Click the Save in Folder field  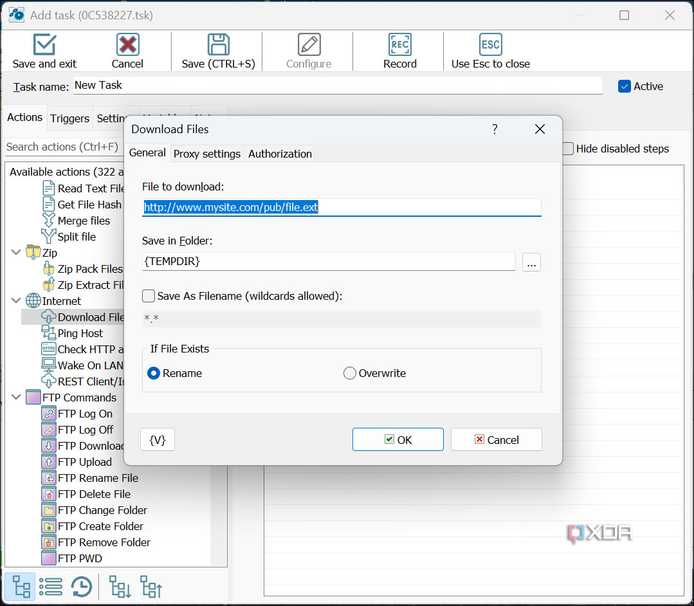coord(329,261)
